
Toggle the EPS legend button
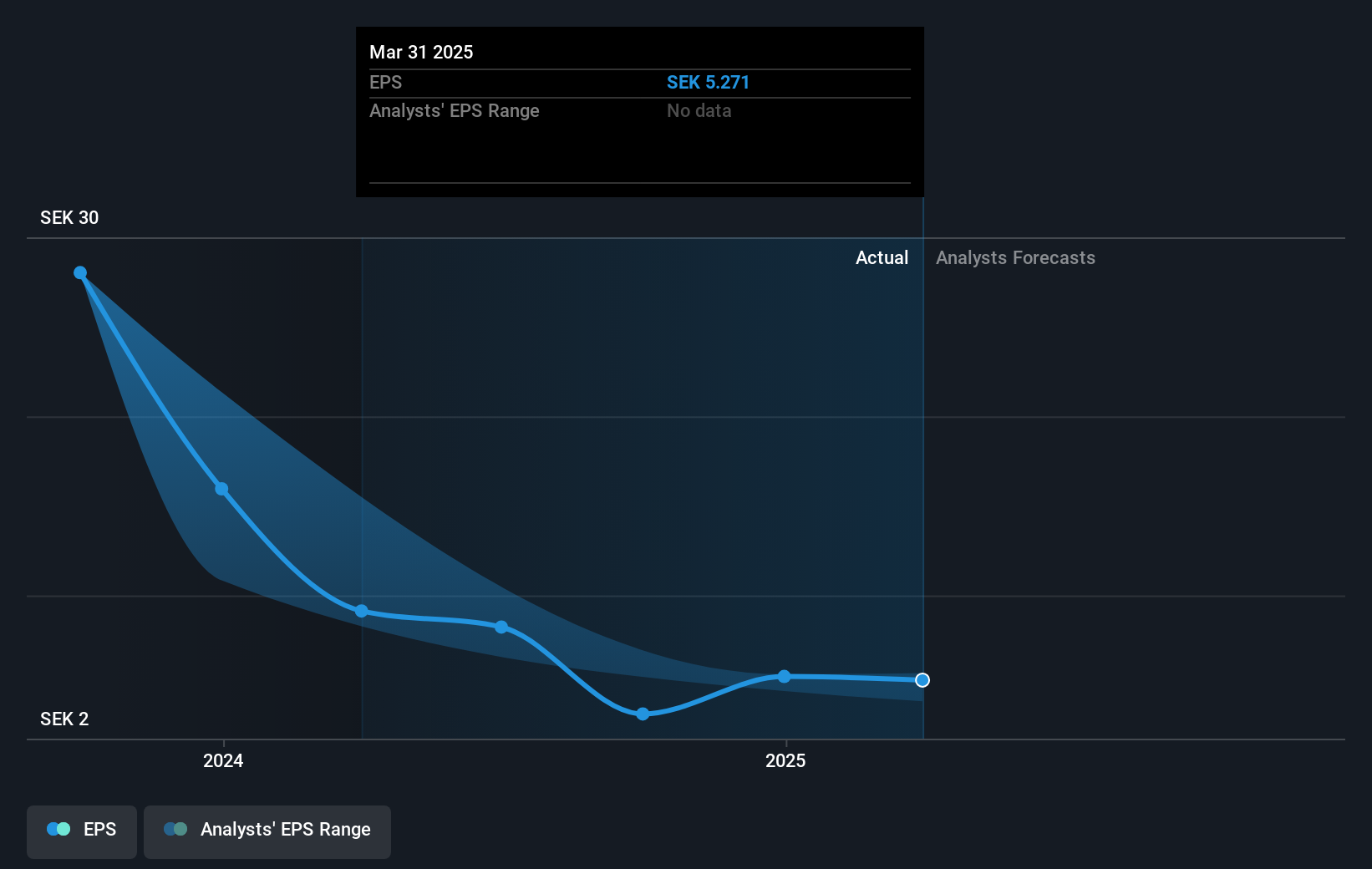tap(82, 831)
